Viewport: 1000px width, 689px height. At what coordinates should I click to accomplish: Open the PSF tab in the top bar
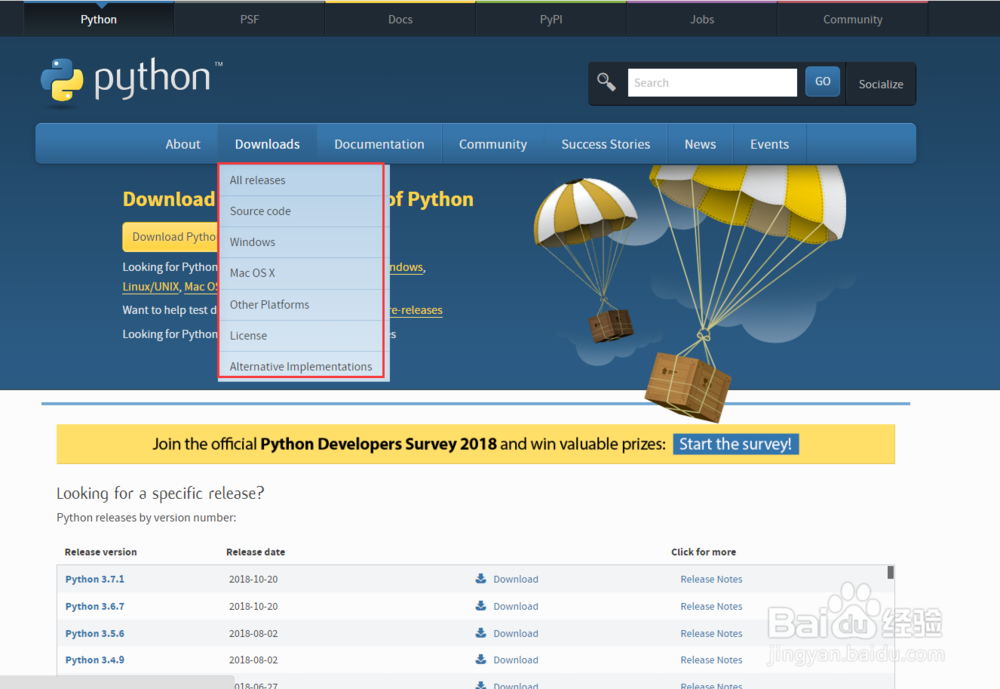tap(249, 19)
